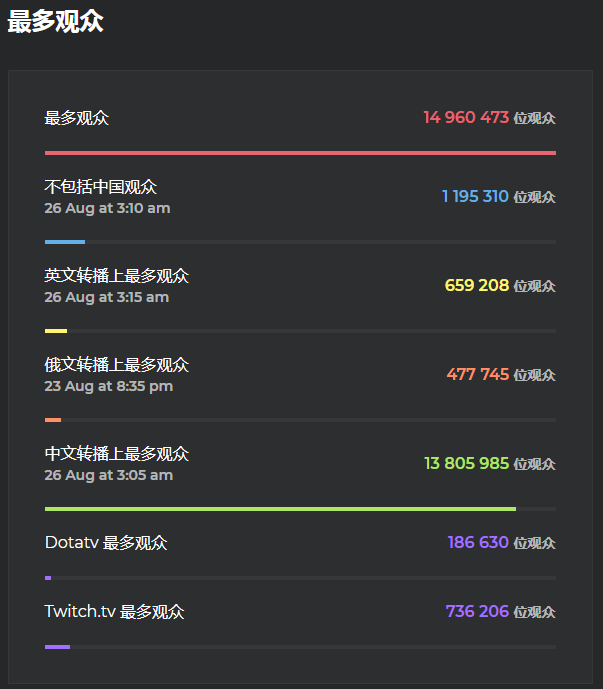This screenshot has width=603, height=689.
Task: Click the 最多观众 page heading
Action: [x=55, y=21]
